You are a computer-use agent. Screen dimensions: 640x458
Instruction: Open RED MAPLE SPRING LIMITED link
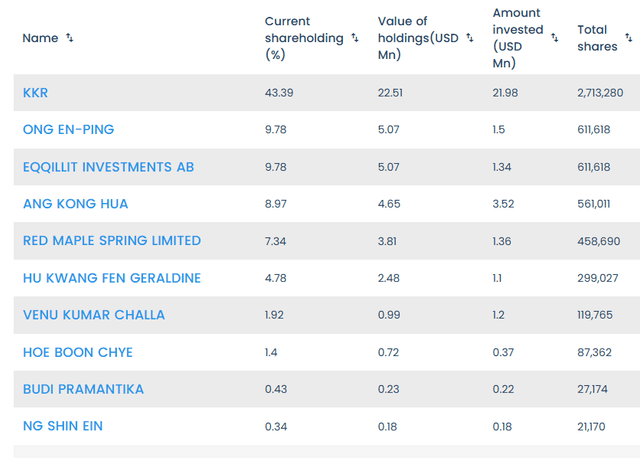(112, 241)
